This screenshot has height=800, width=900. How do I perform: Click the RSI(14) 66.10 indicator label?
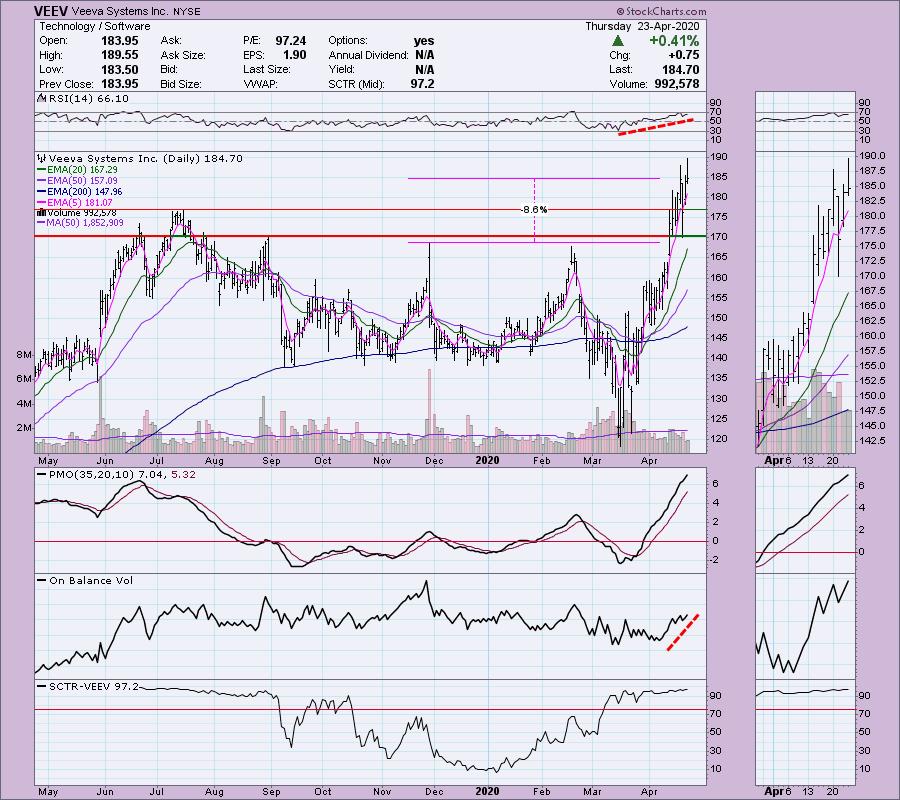click(x=89, y=99)
